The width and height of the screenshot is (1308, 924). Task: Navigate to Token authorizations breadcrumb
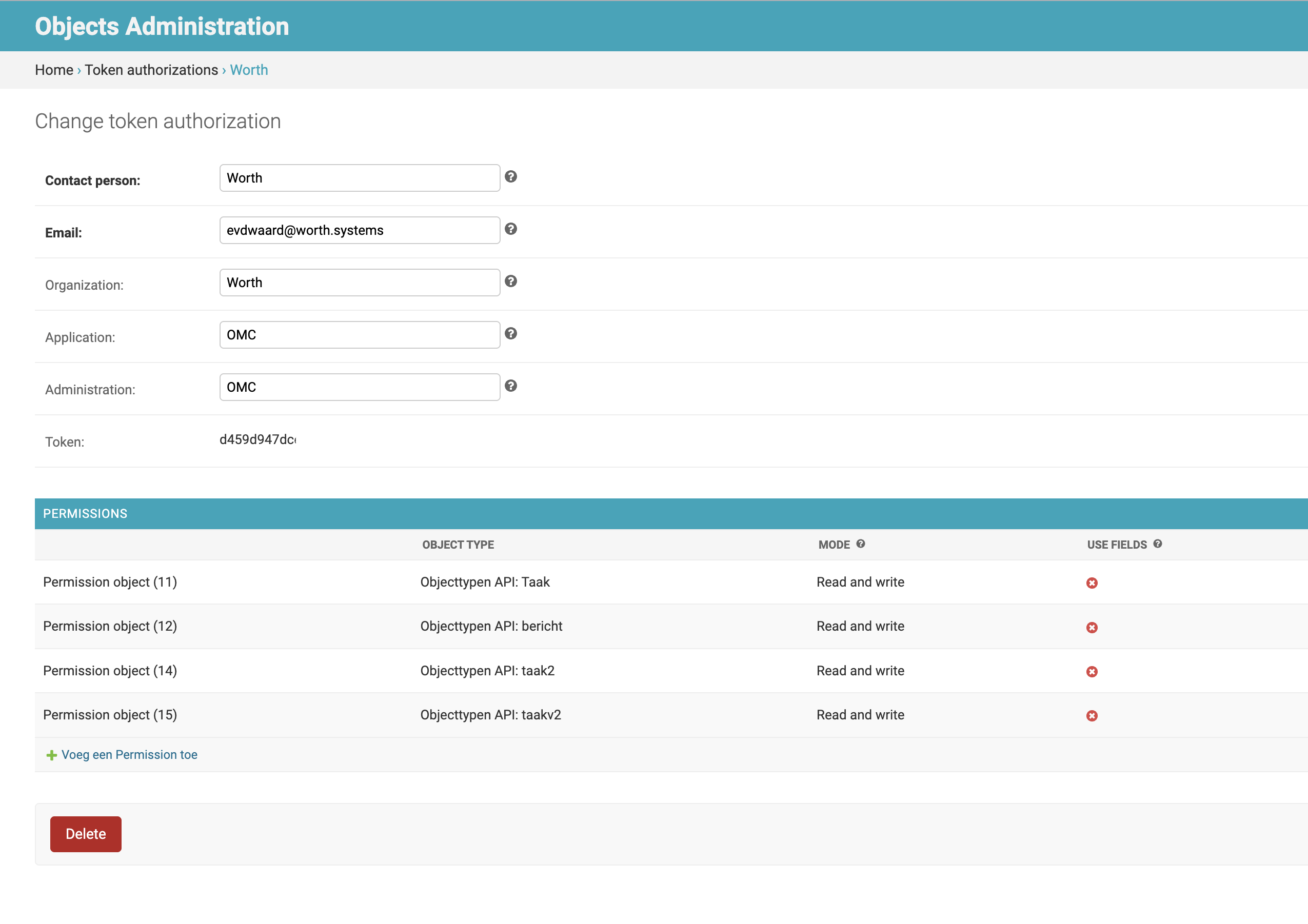coord(151,69)
